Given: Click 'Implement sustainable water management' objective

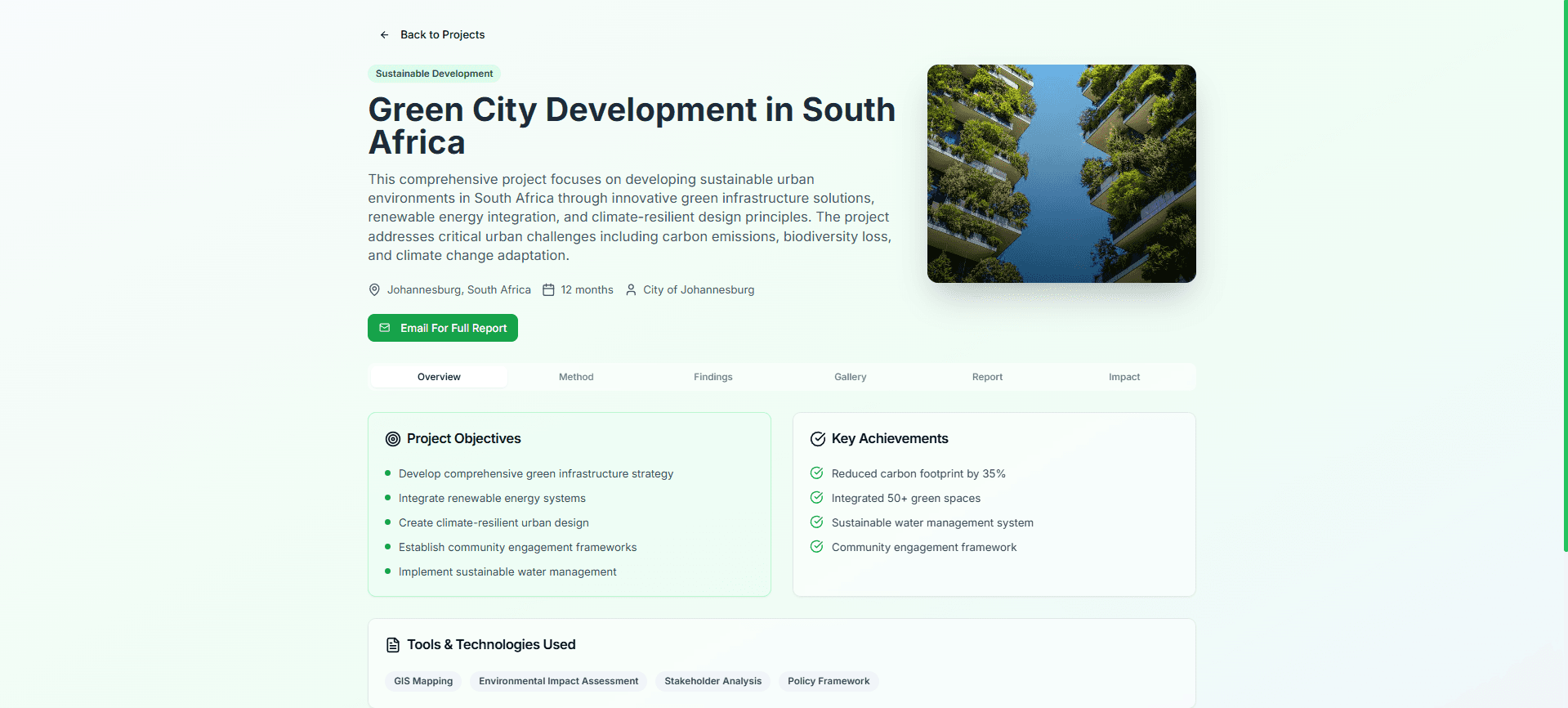Looking at the screenshot, I should [507, 572].
